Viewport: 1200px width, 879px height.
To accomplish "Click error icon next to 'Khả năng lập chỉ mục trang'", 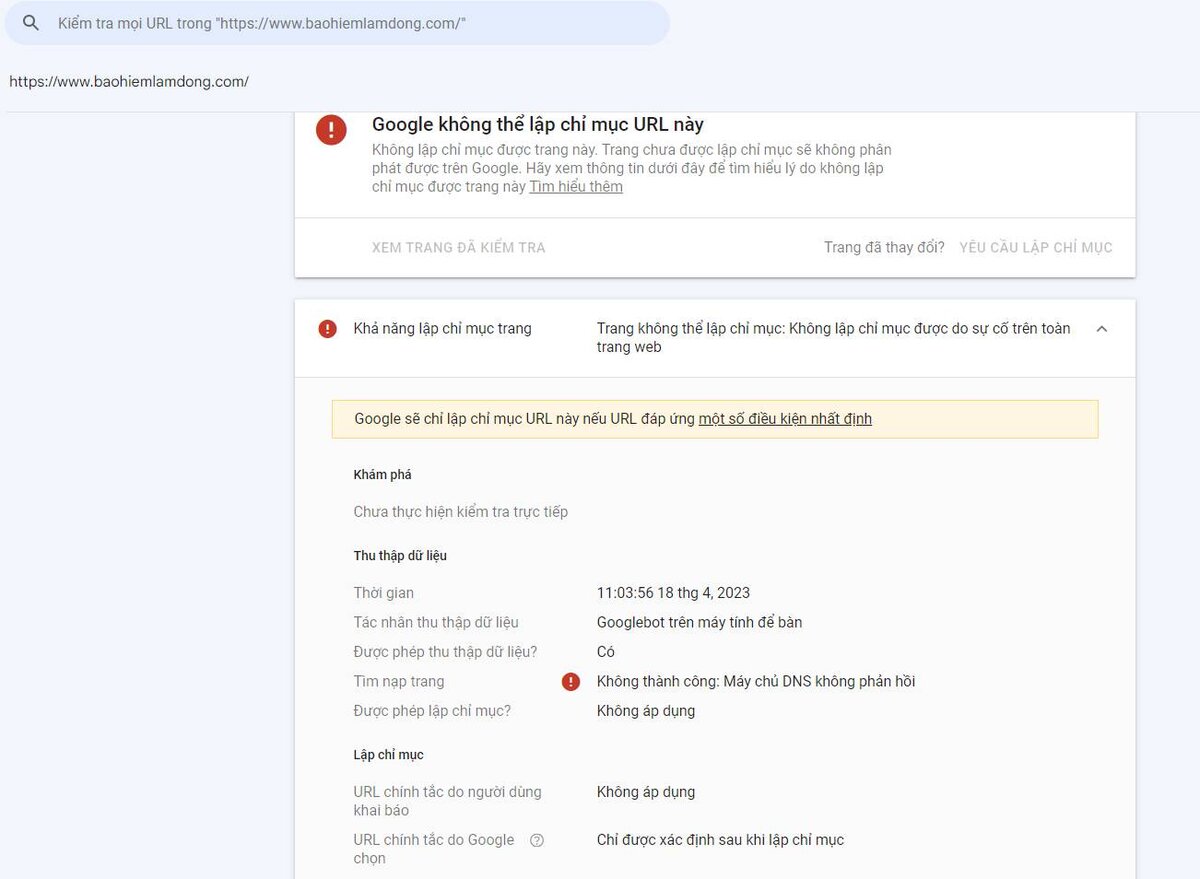I will tap(327, 328).
